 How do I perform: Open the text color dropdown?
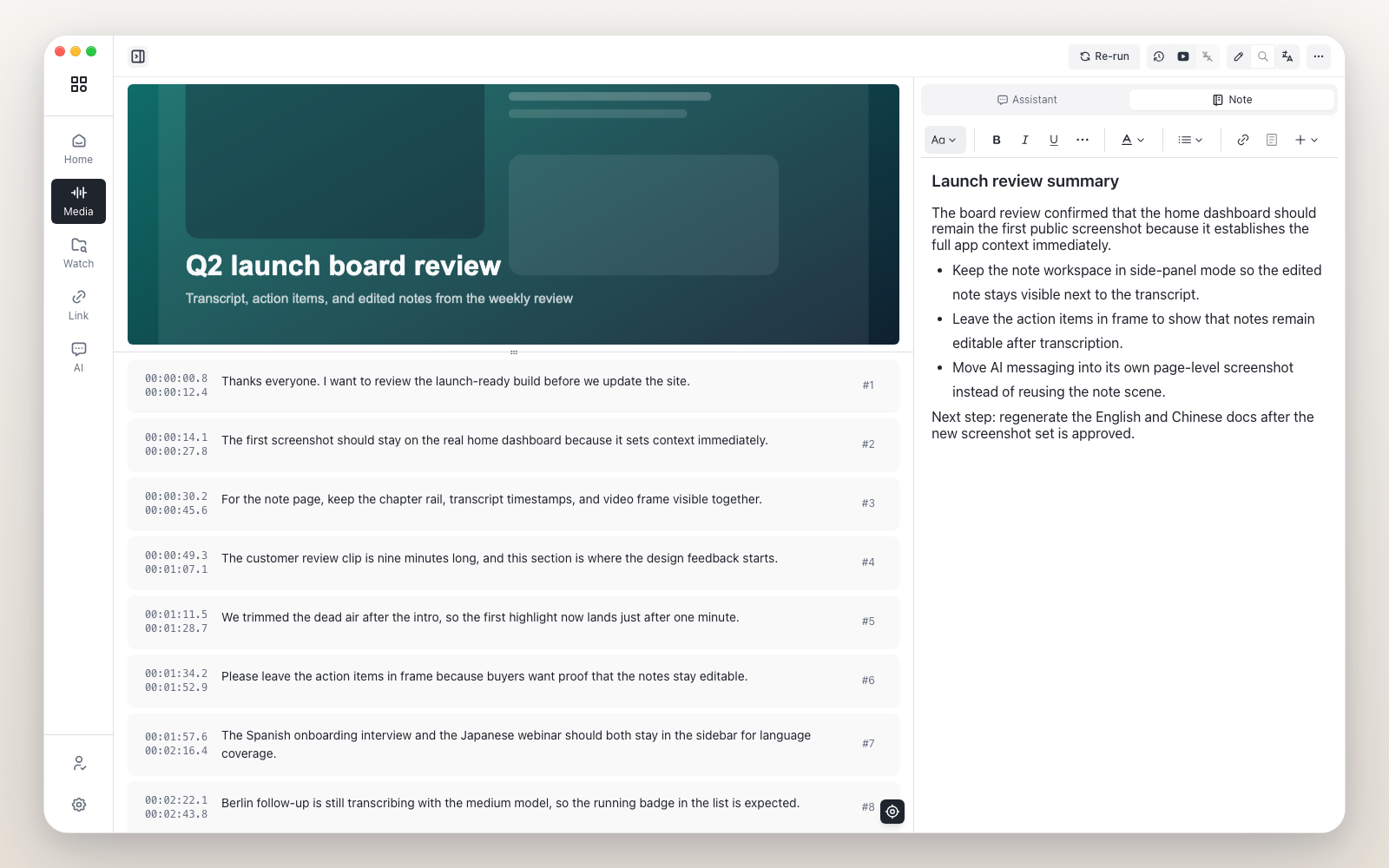1133,140
